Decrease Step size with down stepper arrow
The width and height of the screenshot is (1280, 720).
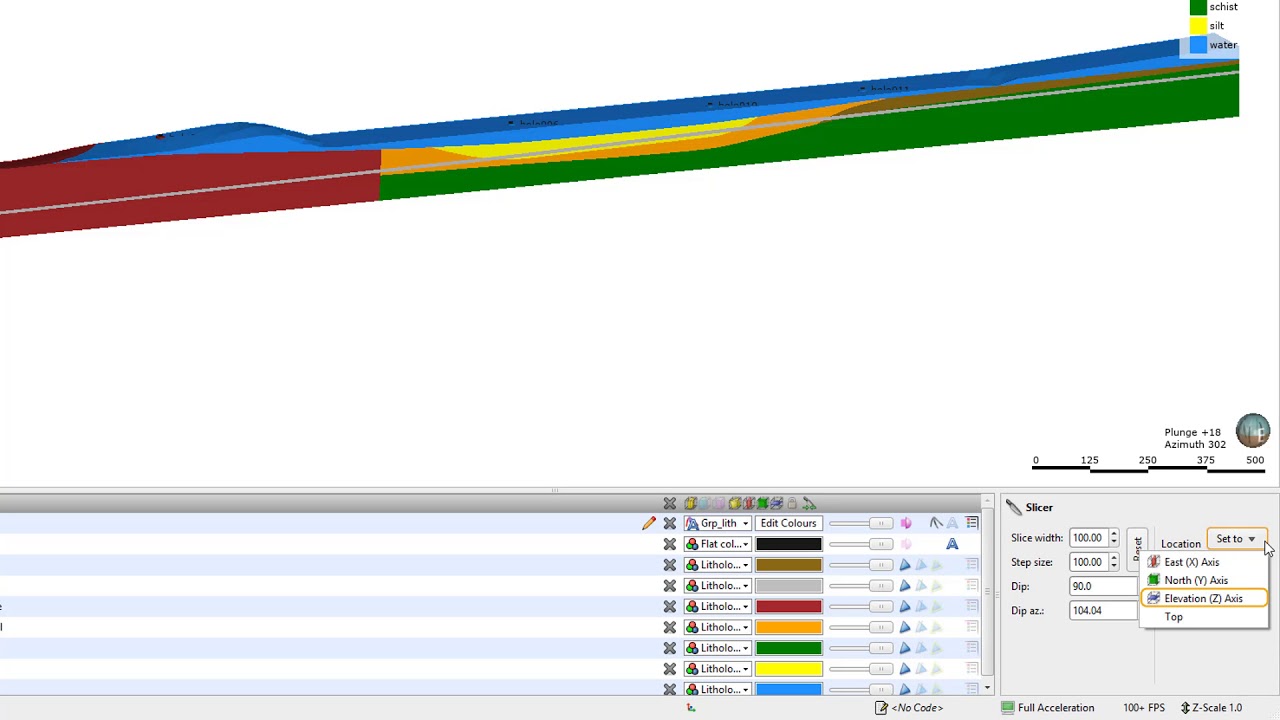pos(1114,567)
